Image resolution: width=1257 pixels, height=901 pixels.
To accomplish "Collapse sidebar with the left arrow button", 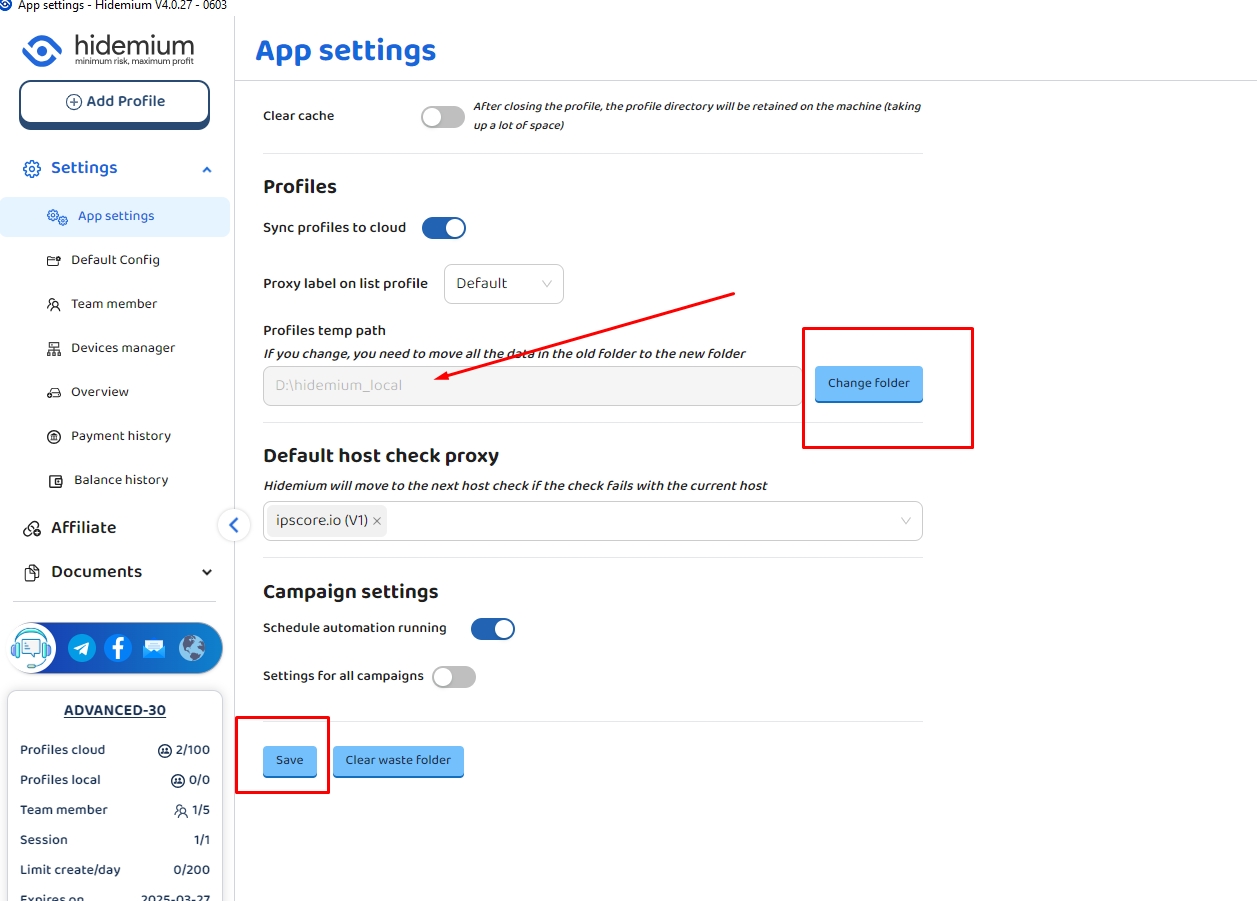I will [234, 524].
